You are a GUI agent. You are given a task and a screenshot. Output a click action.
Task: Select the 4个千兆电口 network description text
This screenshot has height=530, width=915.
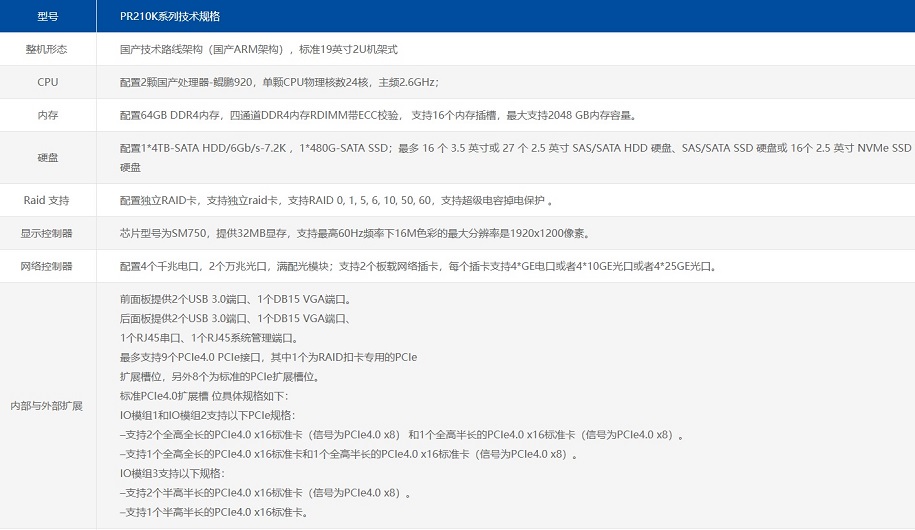419,266
